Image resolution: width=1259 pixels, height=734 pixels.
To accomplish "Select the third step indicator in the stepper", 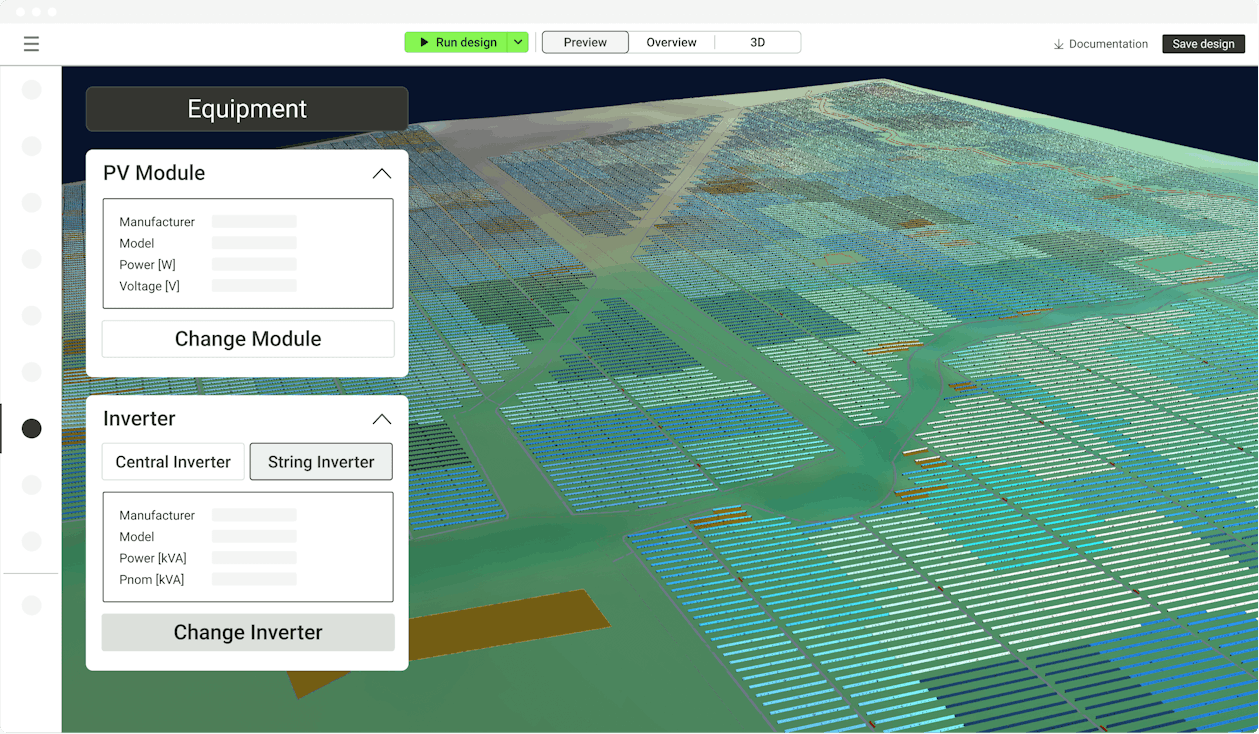I will [x=31, y=202].
